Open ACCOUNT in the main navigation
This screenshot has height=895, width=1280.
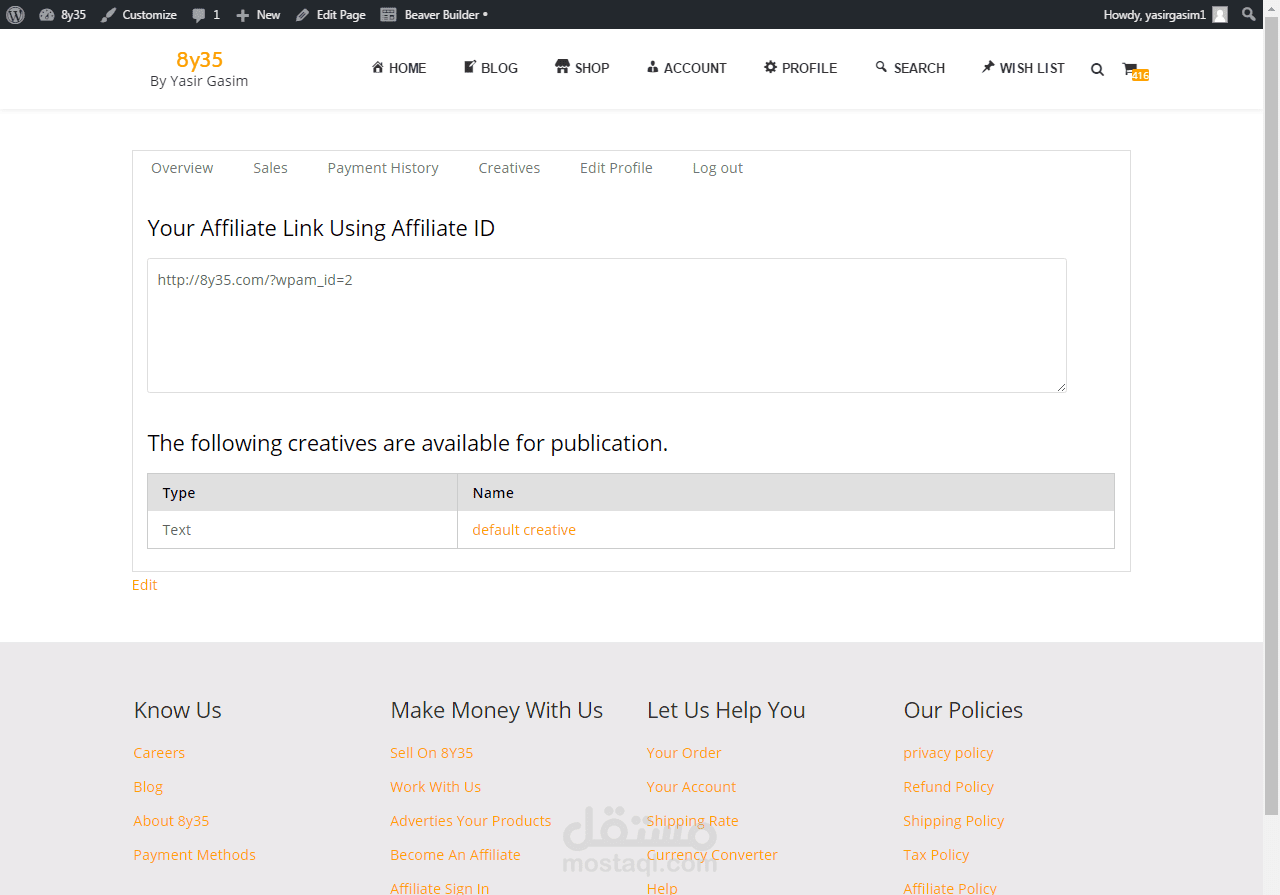coord(686,68)
